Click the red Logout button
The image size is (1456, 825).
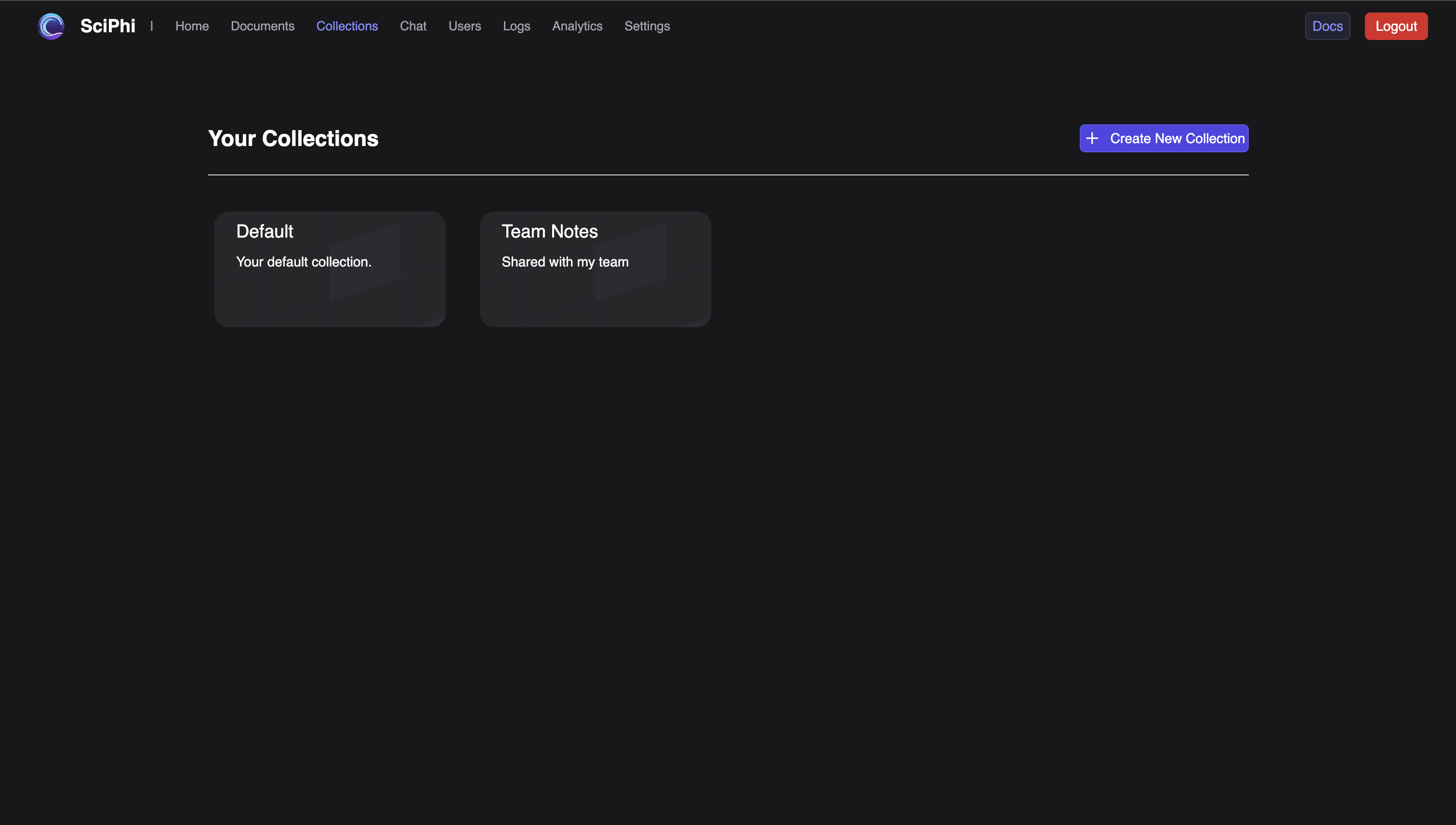click(1396, 26)
